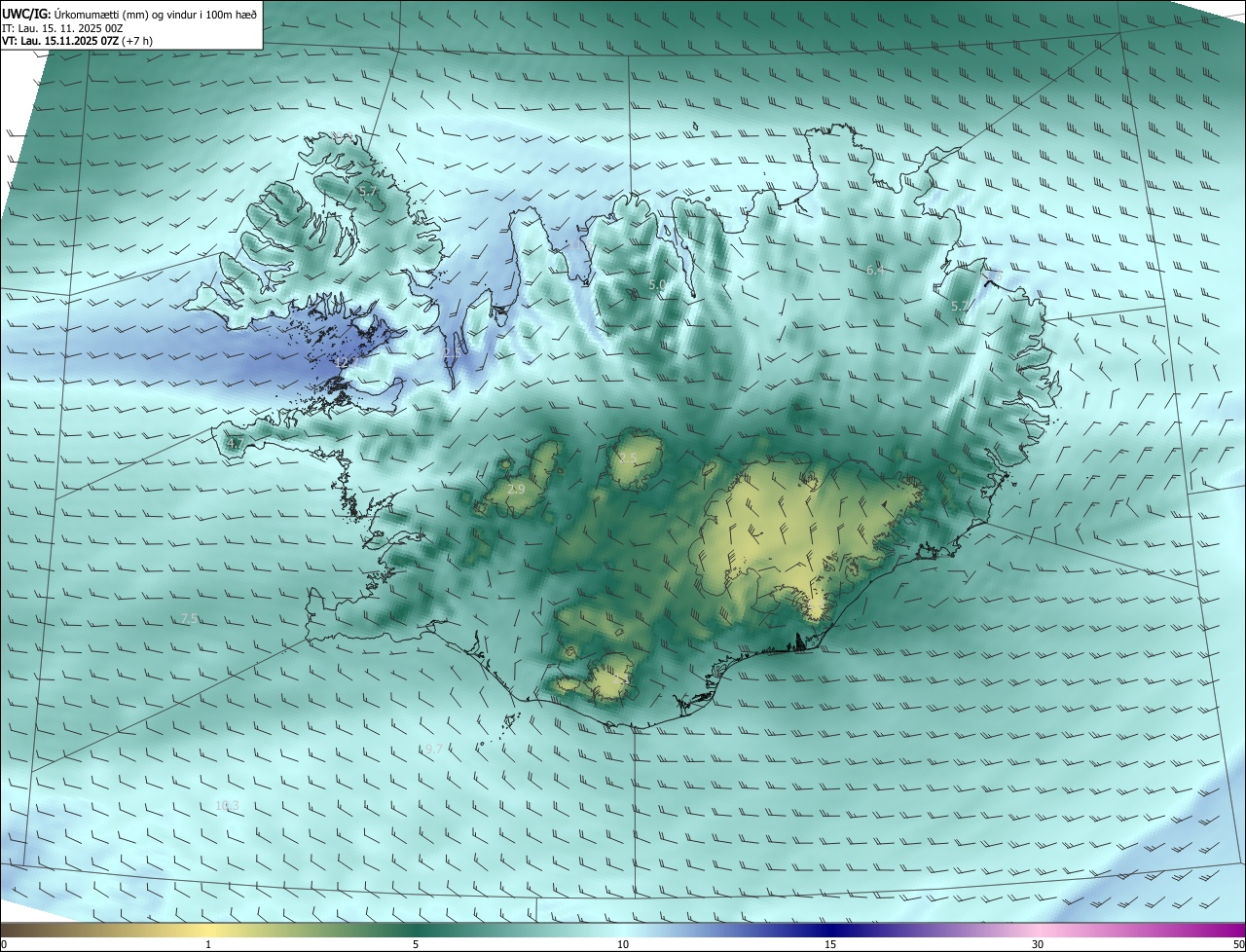
Task: Click the 'VT: Lau. 15.11.2025 07Z (+7 h)' line
Action: (x=77, y=41)
